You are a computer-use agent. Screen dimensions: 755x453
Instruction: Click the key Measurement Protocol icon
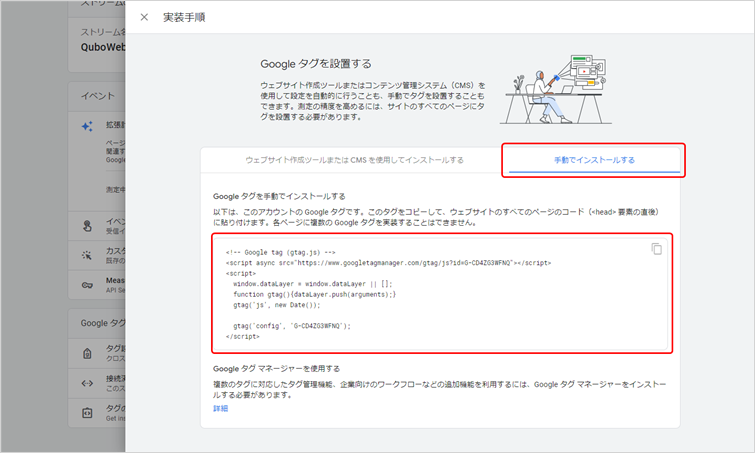pos(87,285)
